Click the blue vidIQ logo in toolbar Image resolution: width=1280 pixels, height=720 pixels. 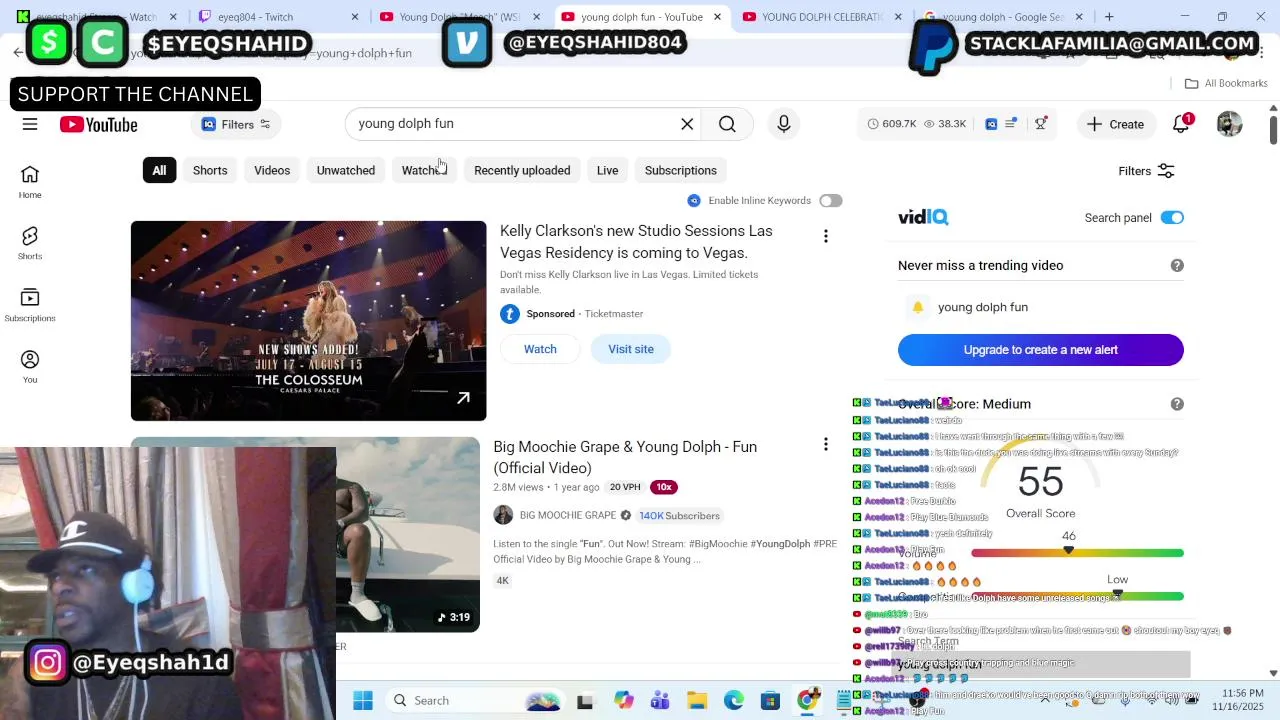pos(991,124)
